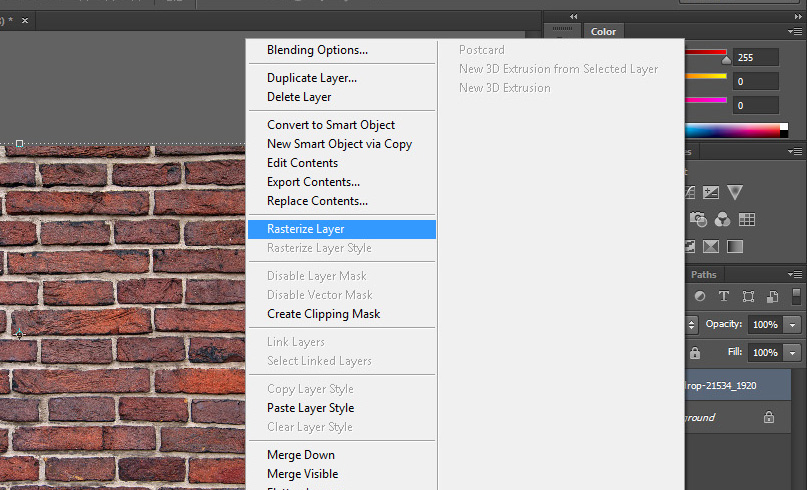The image size is (807, 490).
Task: Select Convert to Smart Object
Action: click(x=331, y=125)
